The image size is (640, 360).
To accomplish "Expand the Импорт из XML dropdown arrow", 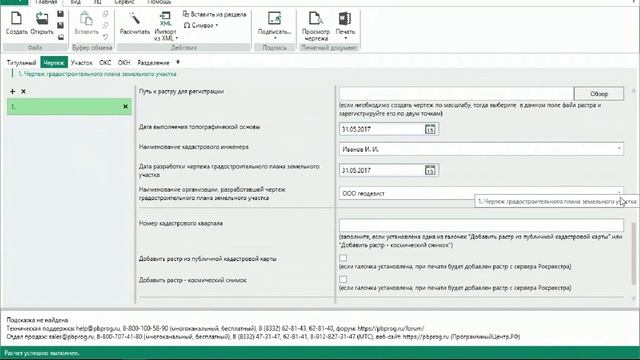I will [x=177, y=38].
